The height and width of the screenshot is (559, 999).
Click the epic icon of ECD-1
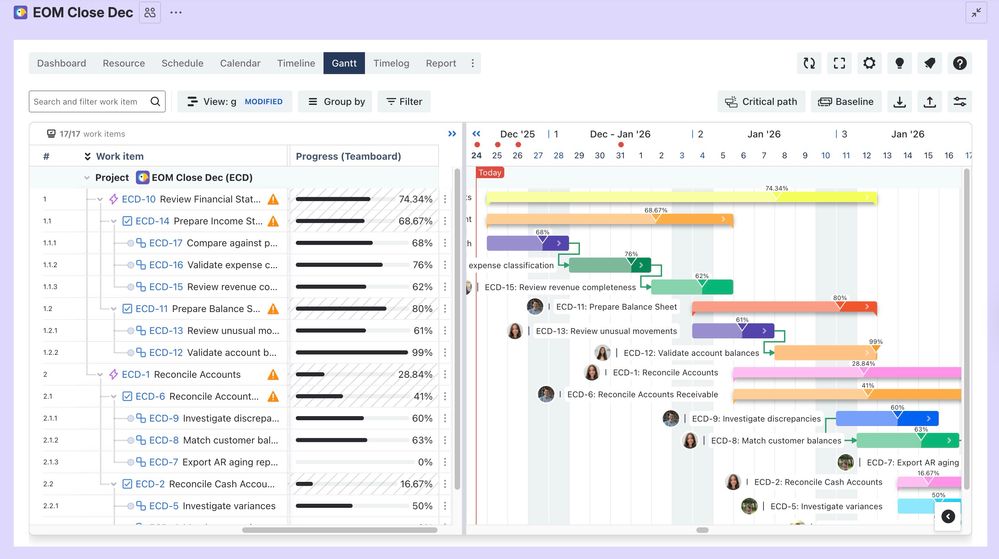(x=113, y=374)
